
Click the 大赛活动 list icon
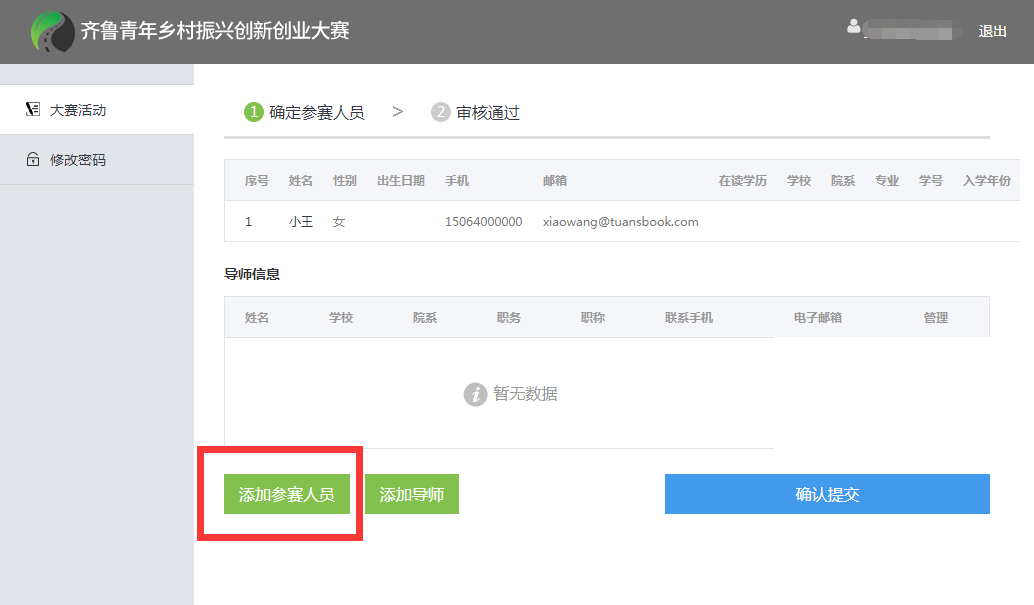[x=33, y=110]
